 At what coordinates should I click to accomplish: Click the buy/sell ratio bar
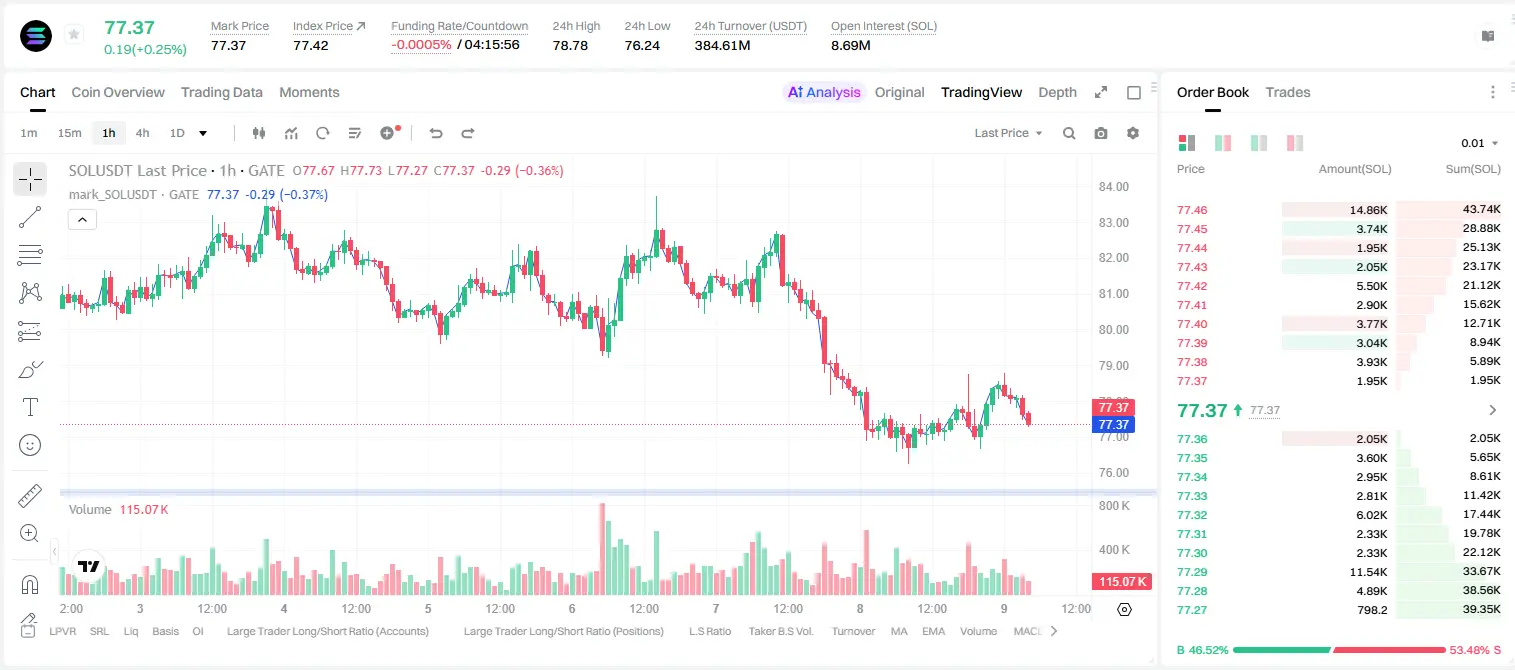(1339, 650)
